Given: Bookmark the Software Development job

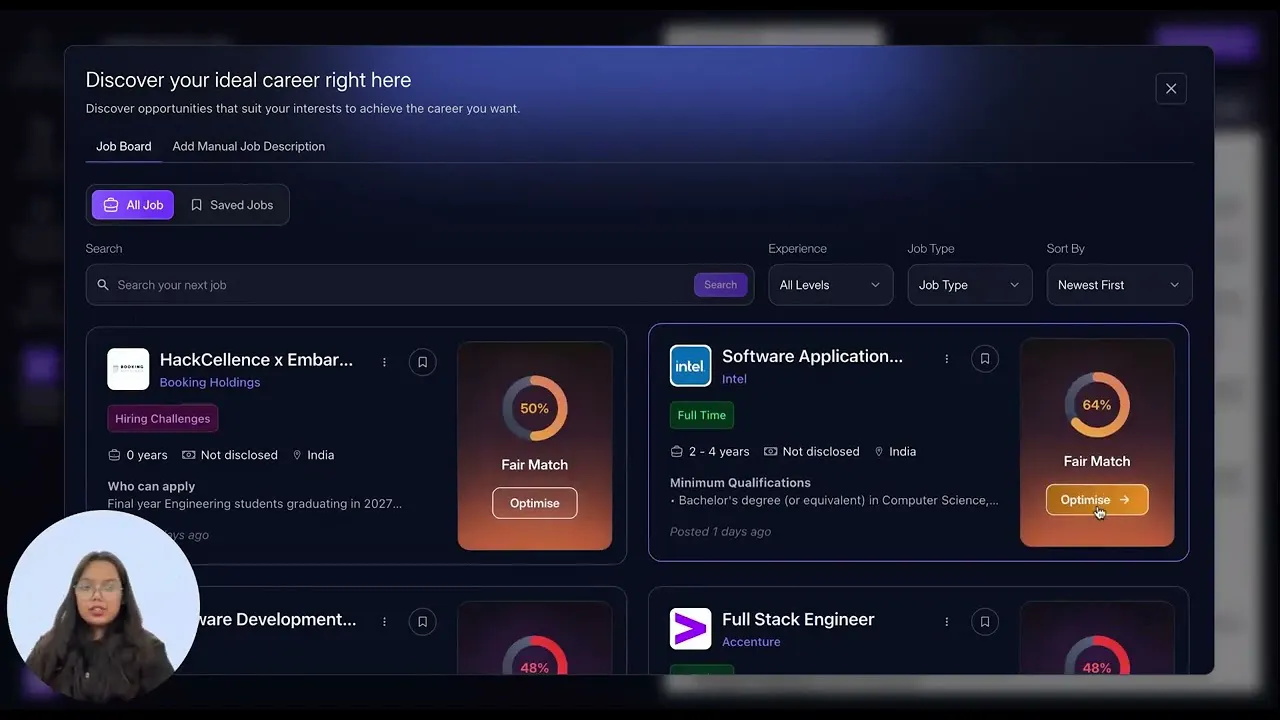Looking at the screenshot, I should tap(422, 621).
